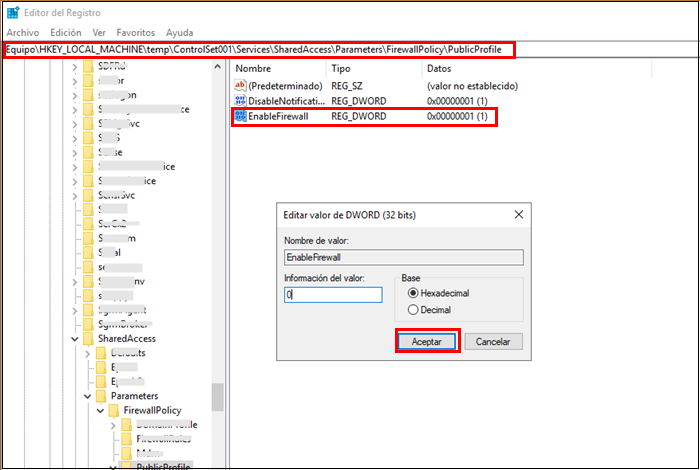Screen dimensions: 700x470
Task: Dismiss dialog with Cancelar button
Action: point(493,342)
